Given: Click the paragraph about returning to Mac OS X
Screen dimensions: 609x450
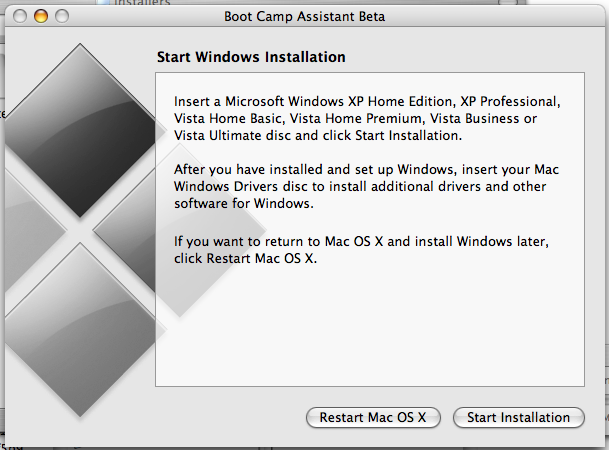Looking at the screenshot, I should [x=360, y=250].
